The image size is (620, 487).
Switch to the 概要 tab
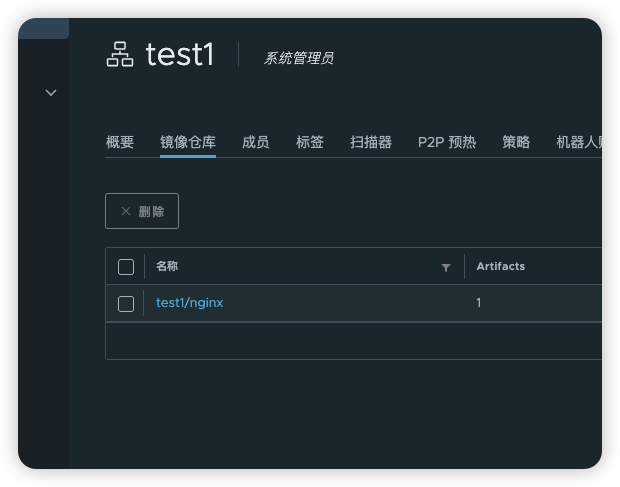pyautogui.click(x=120, y=143)
